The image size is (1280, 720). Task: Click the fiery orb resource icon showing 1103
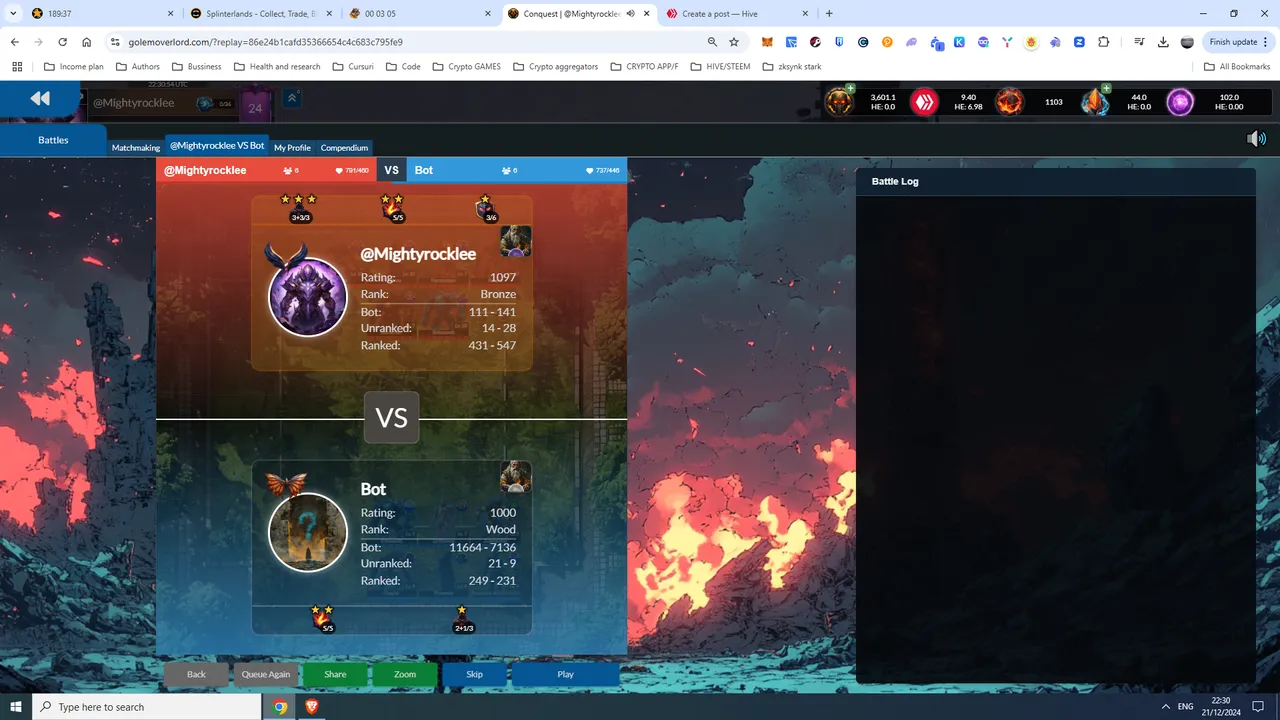tap(1009, 102)
